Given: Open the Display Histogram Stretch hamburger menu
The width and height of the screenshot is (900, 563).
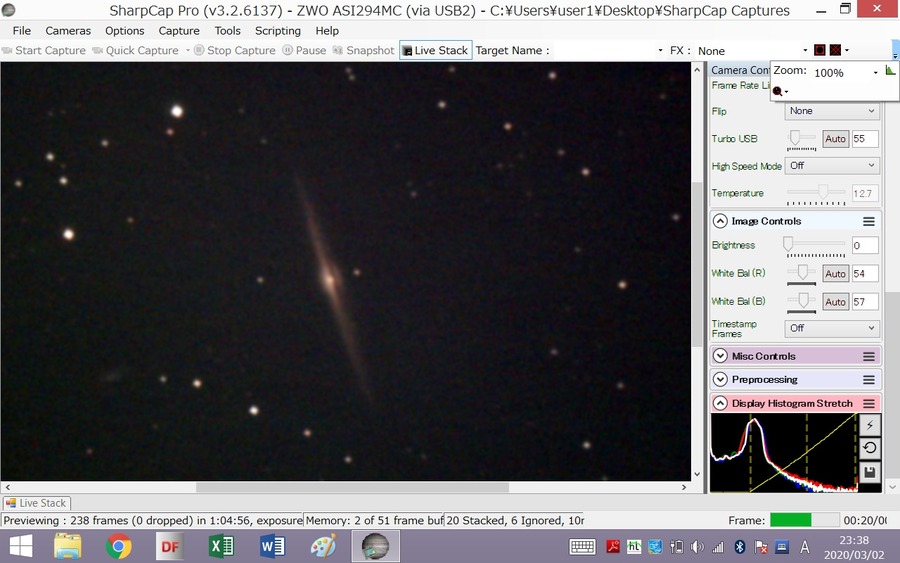Looking at the screenshot, I should (x=869, y=404).
